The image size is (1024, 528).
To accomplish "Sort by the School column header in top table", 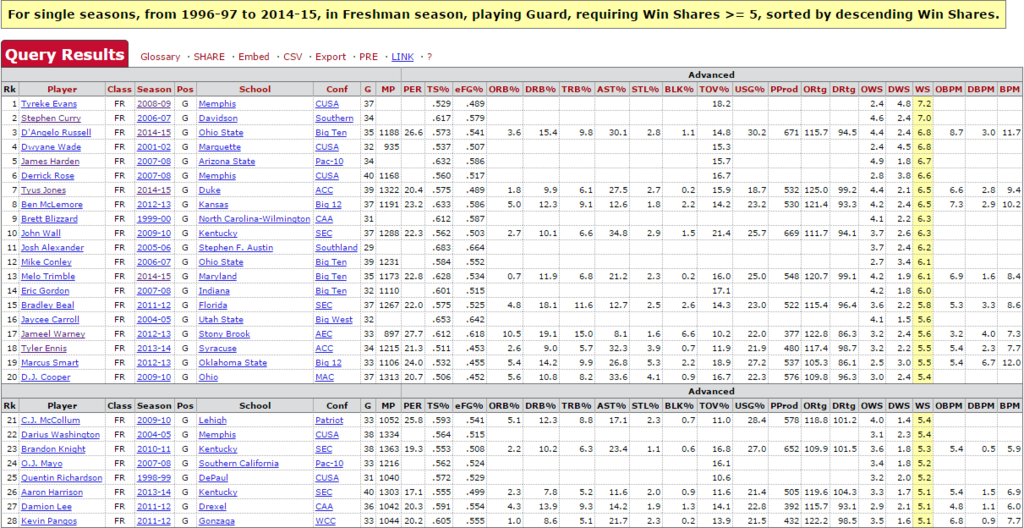I will 255,90.
